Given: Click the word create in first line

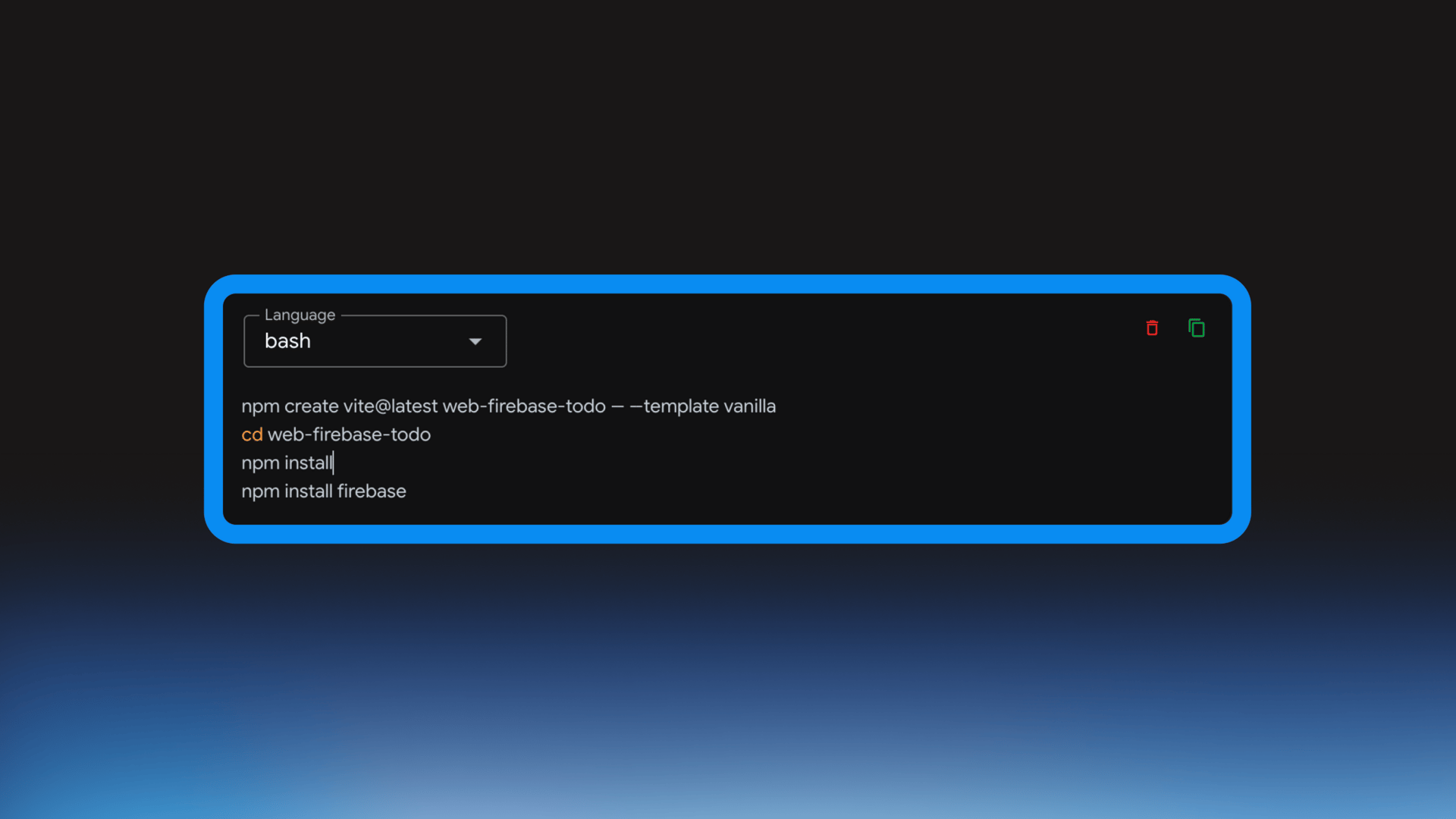Looking at the screenshot, I should [x=311, y=406].
